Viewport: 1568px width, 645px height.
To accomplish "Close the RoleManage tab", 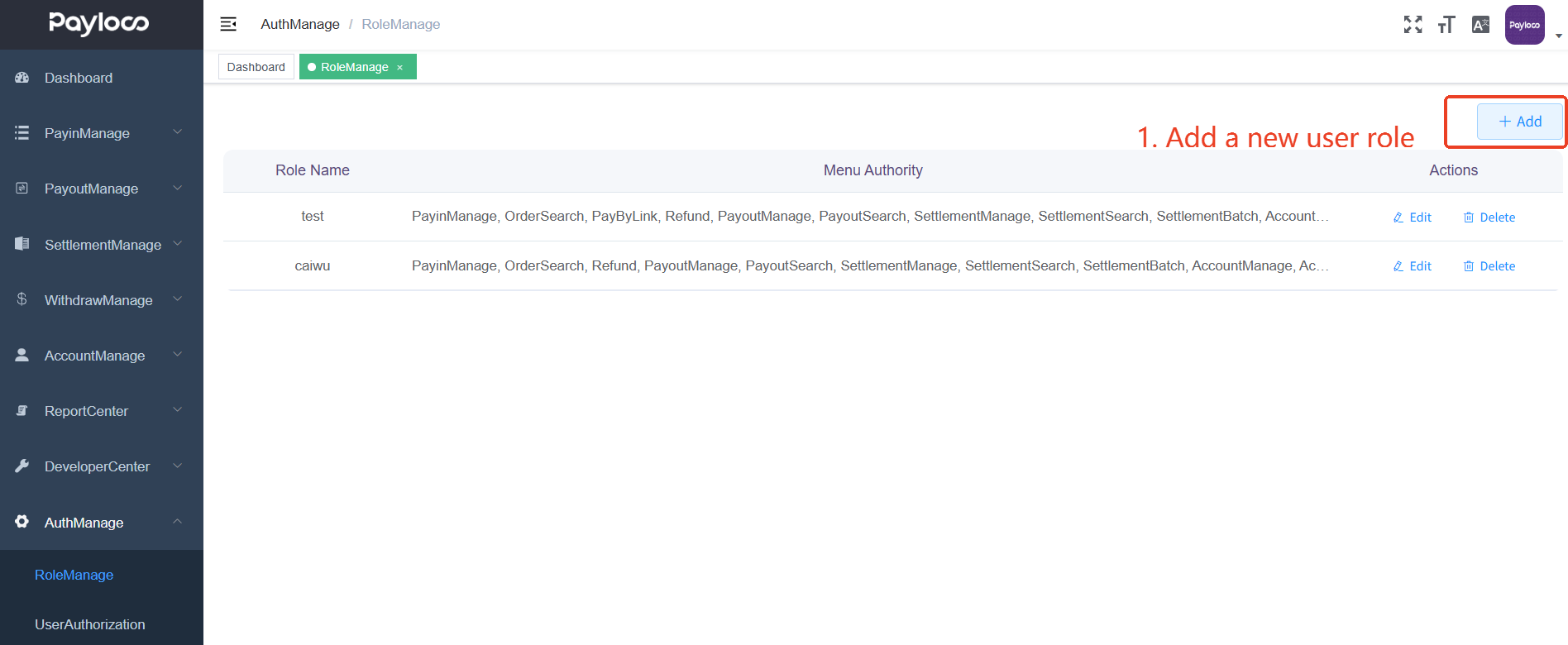I will pos(400,68).
